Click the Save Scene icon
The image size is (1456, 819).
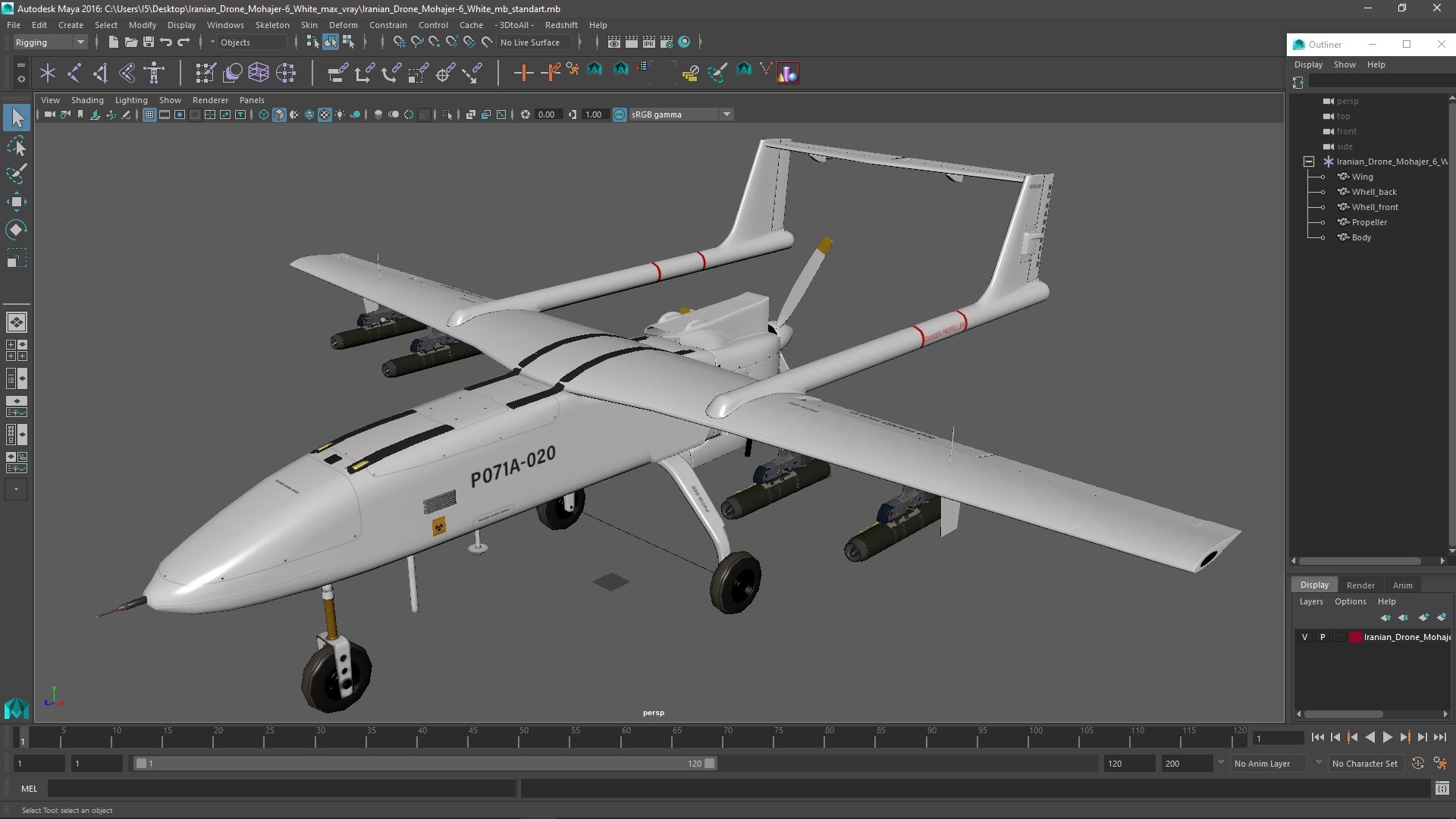148,42
